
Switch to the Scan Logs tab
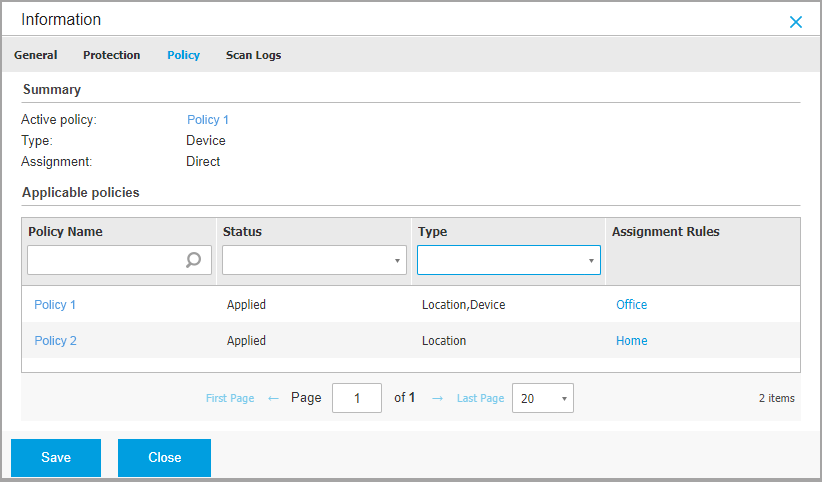(x=253, y=55)
